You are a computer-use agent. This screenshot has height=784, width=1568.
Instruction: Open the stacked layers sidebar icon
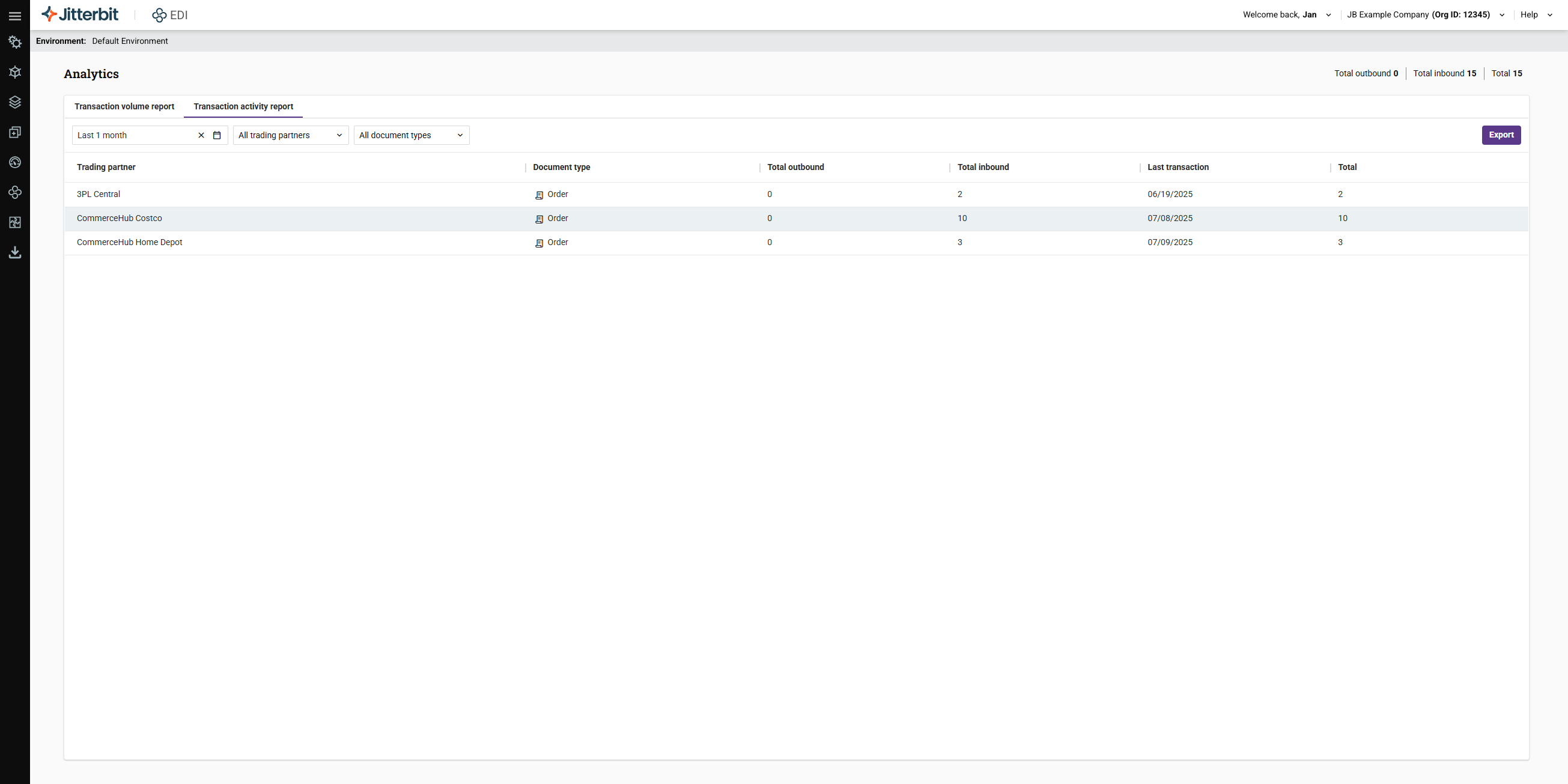15,102
